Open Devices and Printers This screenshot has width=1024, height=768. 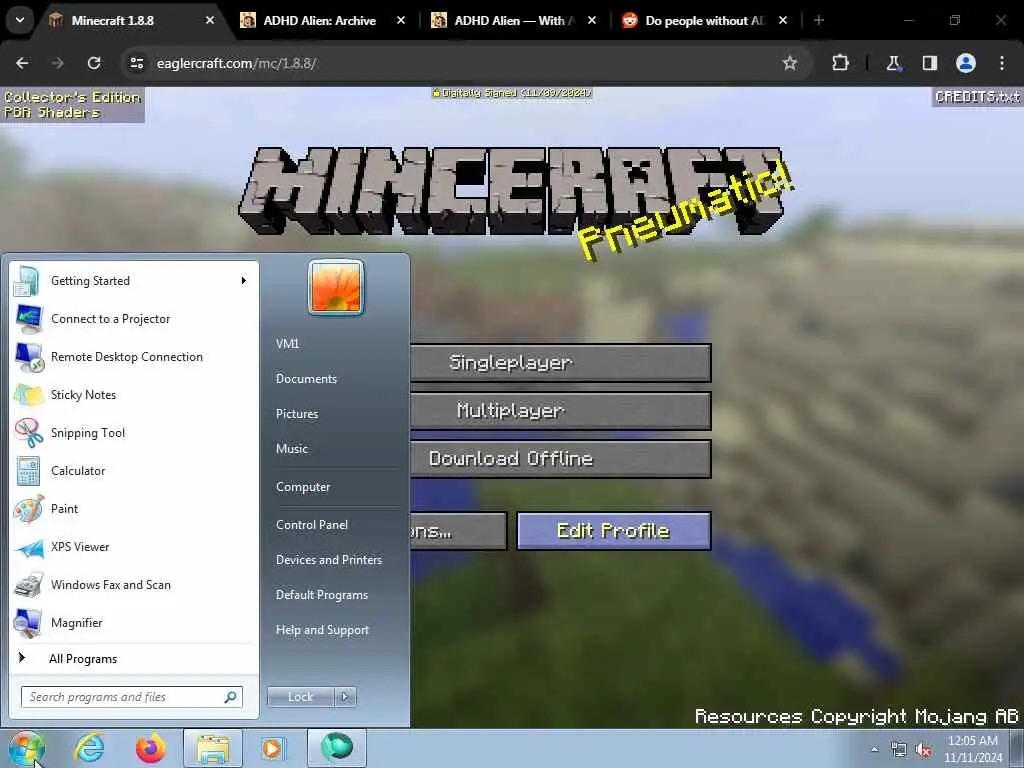[x=328, y=560]
